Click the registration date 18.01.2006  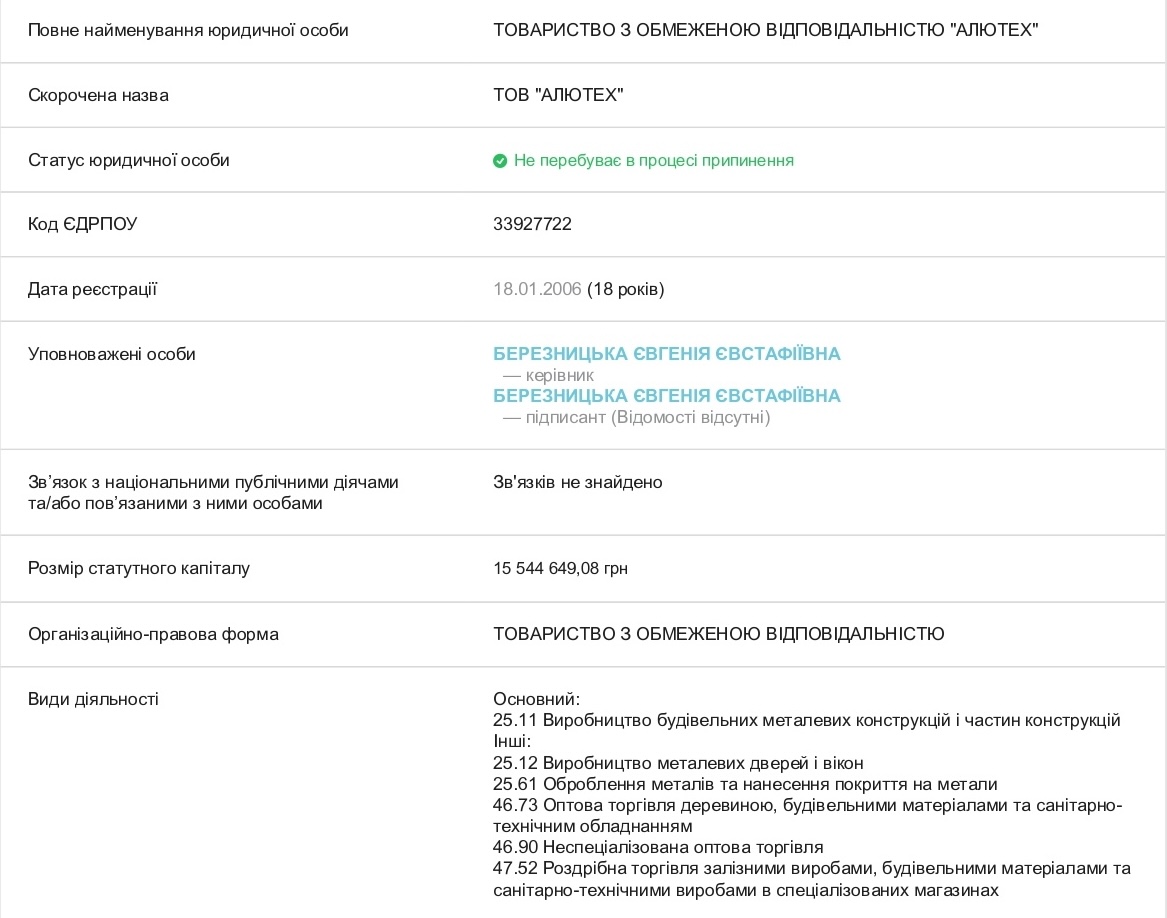click(537, 289)
